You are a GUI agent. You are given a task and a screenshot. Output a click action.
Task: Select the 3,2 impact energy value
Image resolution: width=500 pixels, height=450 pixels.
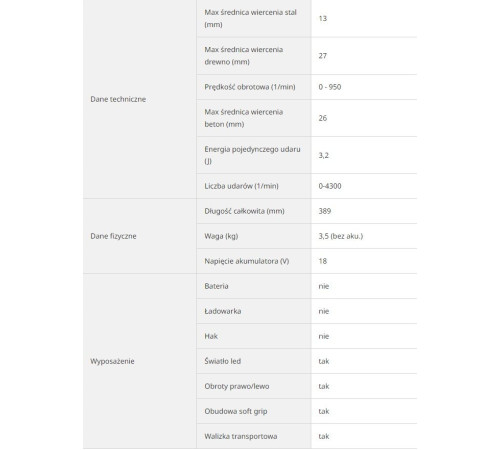coord(323,155)
